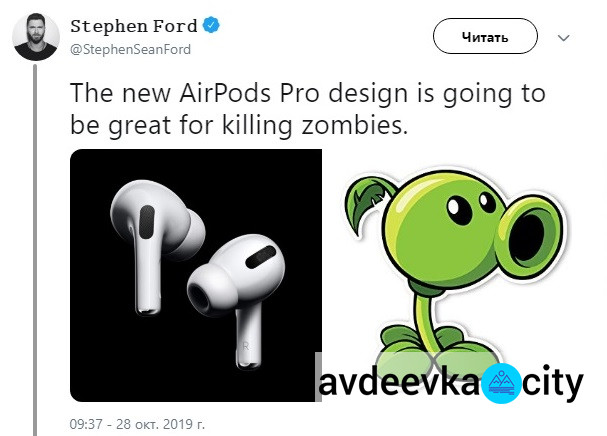
Task: Click the word 'AirPods' in the tweet
Action: click(225, 93)
